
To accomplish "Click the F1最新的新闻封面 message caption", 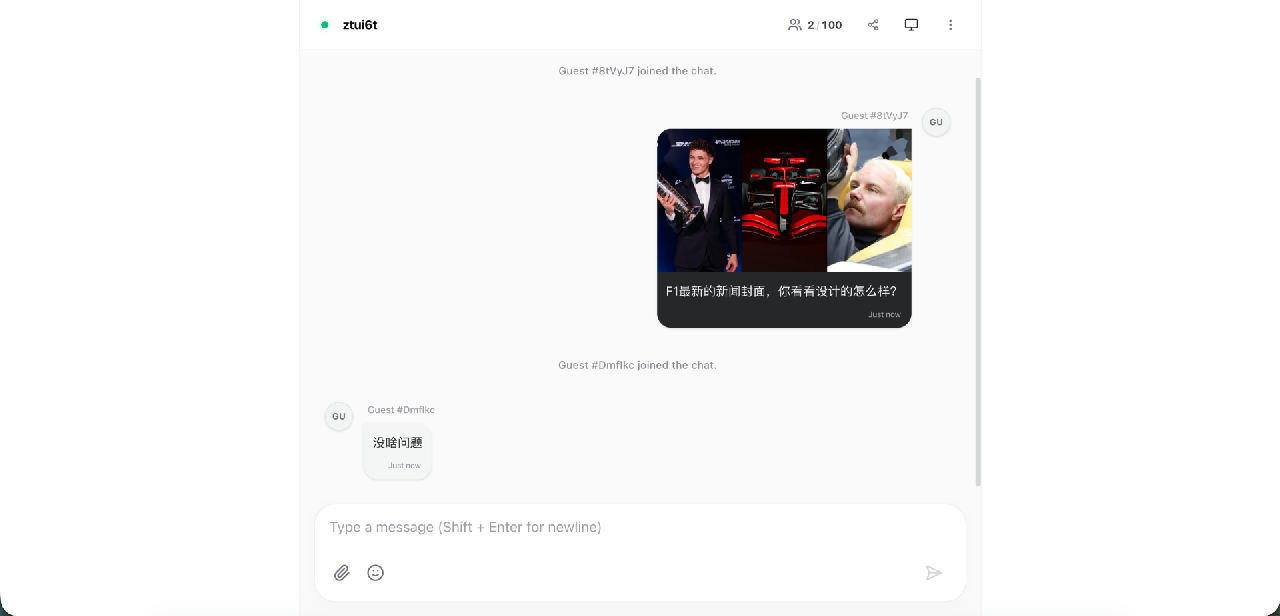I will point(781,291).
